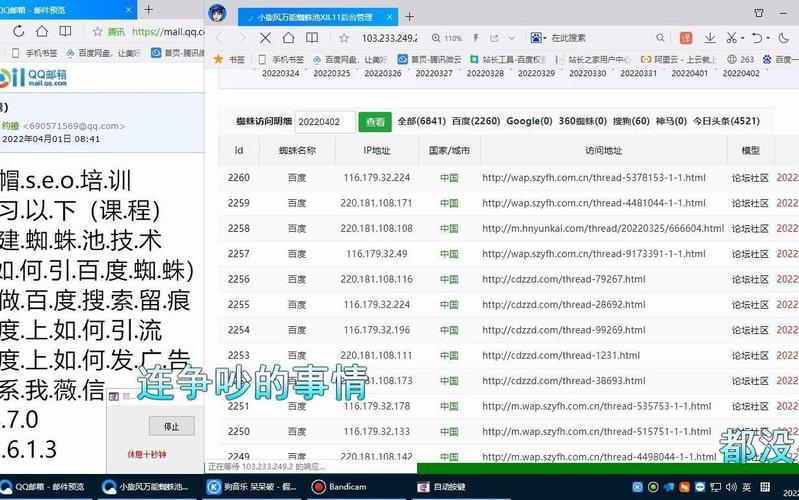This screenshot has width=799, height=500.
Task: Bookmark the QQ Mail page with star
Action: click(x=97, y=32)
